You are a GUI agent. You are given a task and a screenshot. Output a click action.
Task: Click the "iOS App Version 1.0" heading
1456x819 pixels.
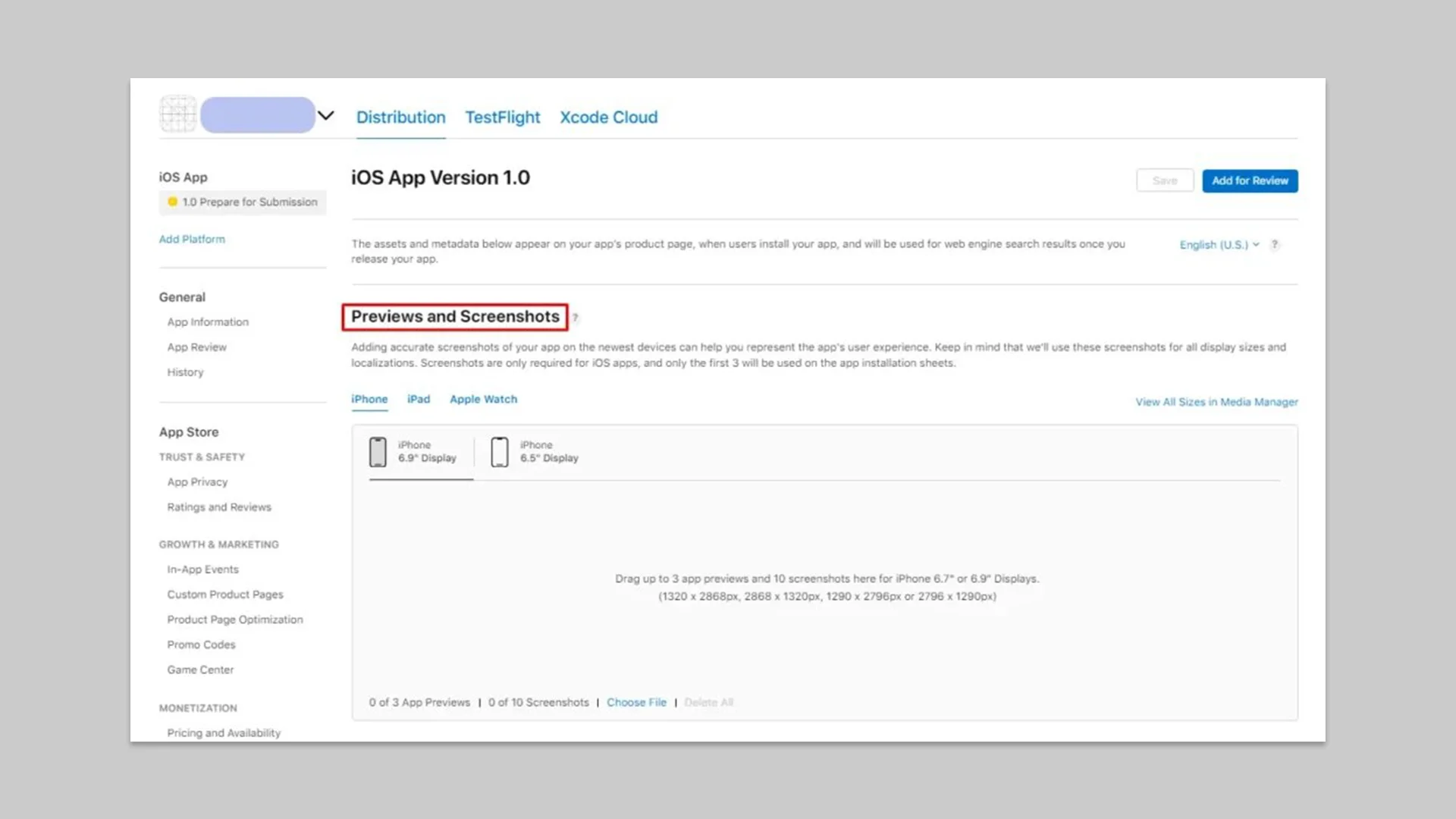[x=441, y=177]
